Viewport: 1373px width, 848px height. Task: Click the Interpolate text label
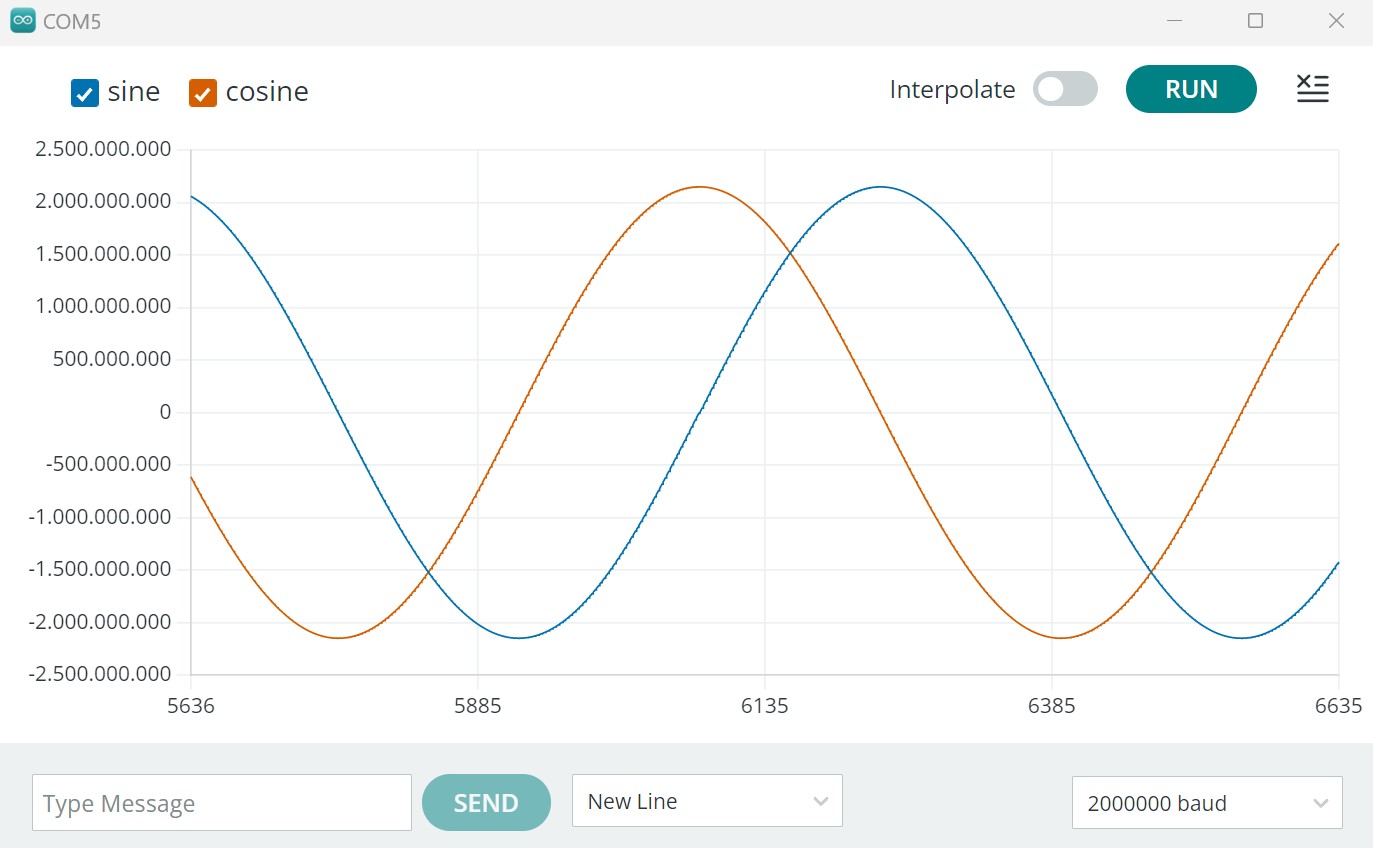952,90
